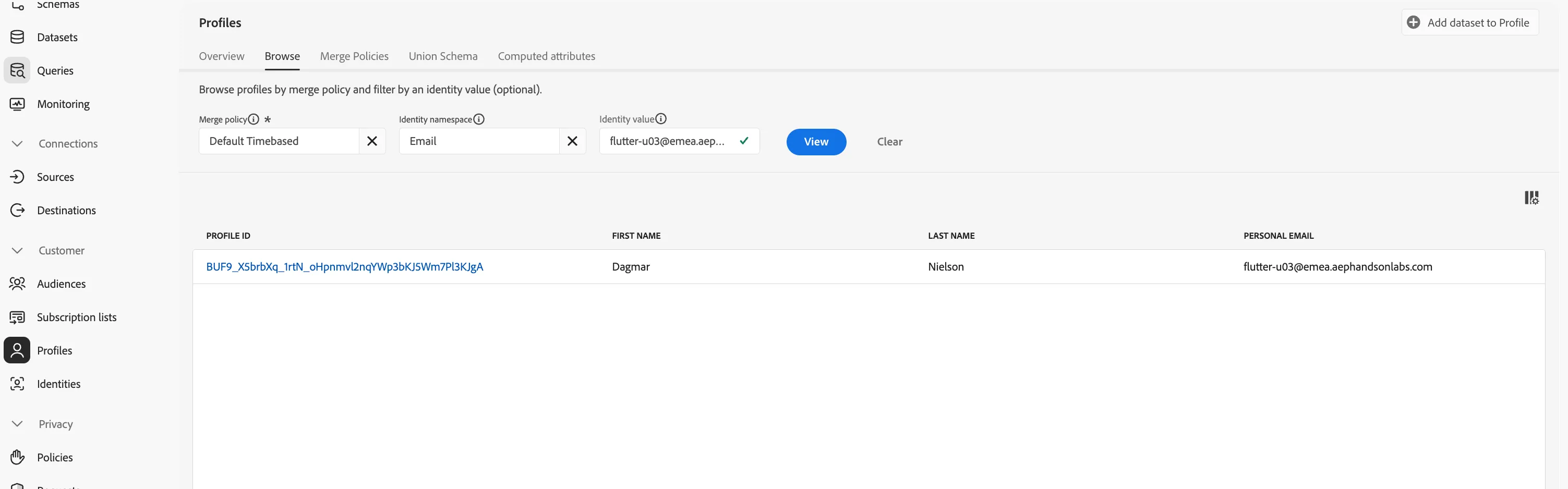This screenshot has width=1568, height=489.
Task: Clear Default Timebased merge policy selection
Action: [372, 141]
